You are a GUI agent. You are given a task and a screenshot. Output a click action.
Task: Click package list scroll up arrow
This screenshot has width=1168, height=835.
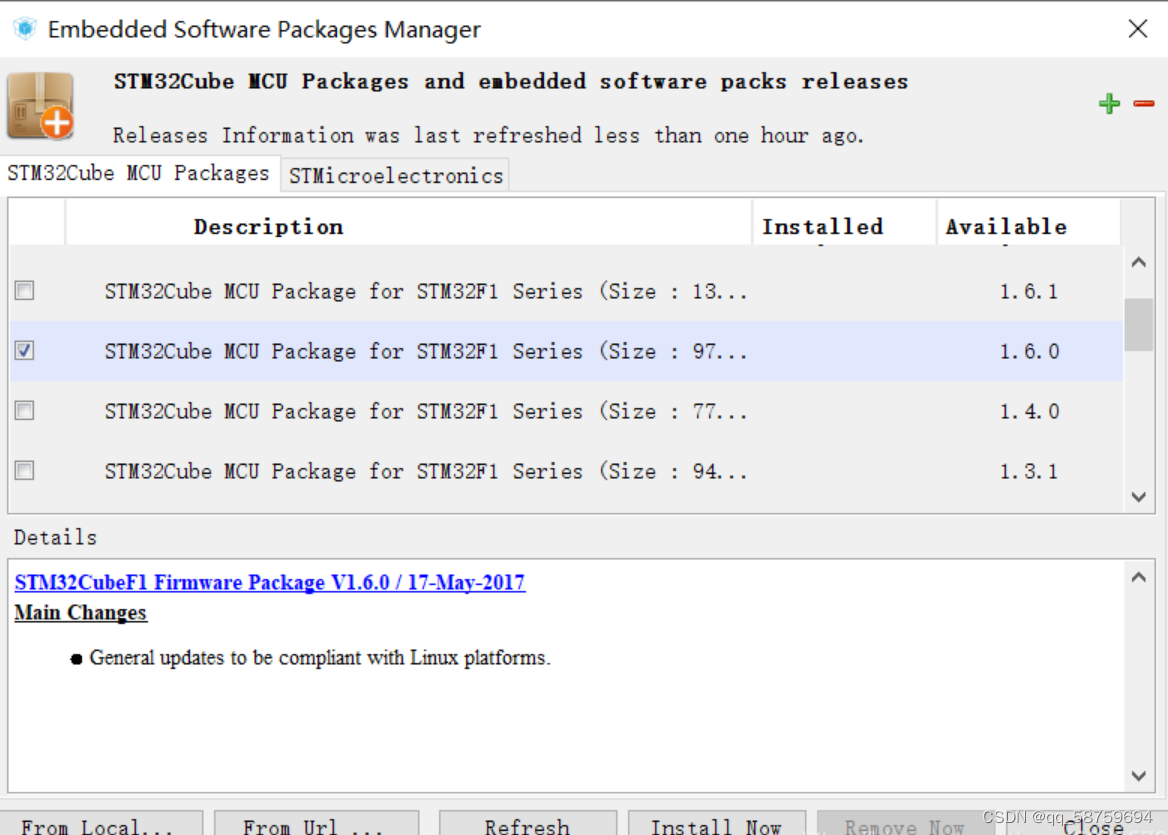click(1138, 262)
